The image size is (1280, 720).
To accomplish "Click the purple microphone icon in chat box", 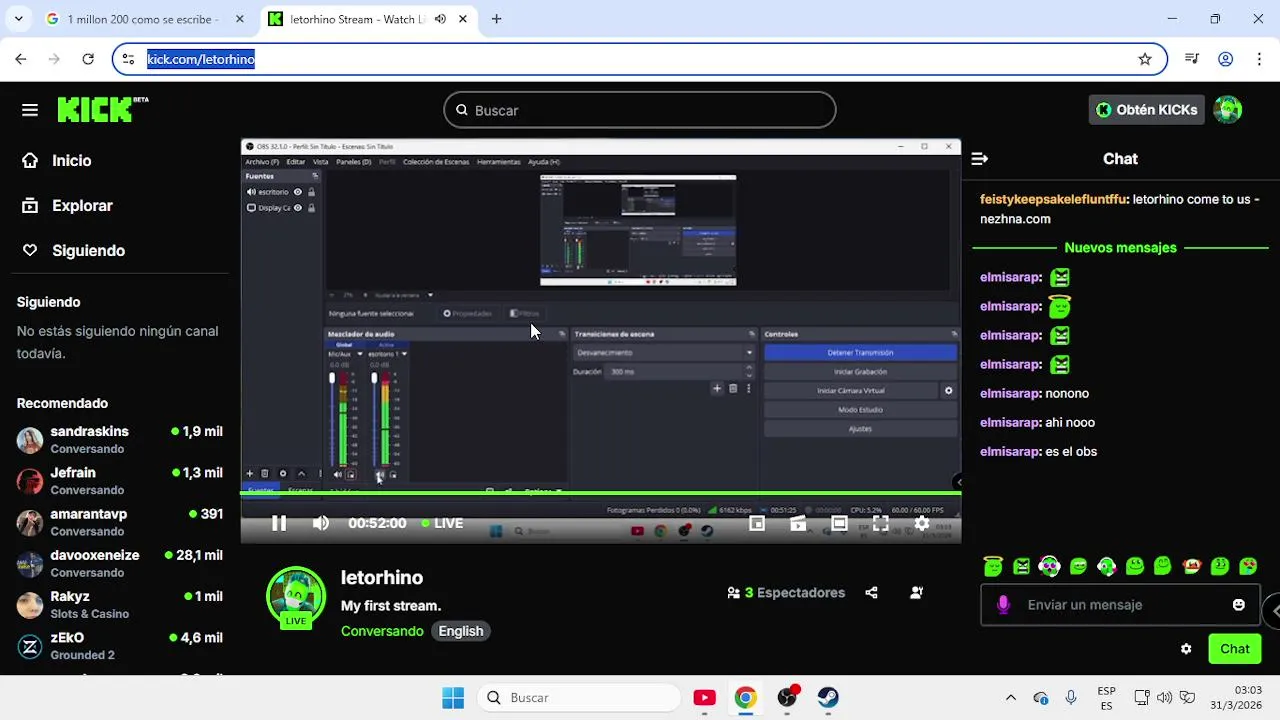I will click(1003, 605).
